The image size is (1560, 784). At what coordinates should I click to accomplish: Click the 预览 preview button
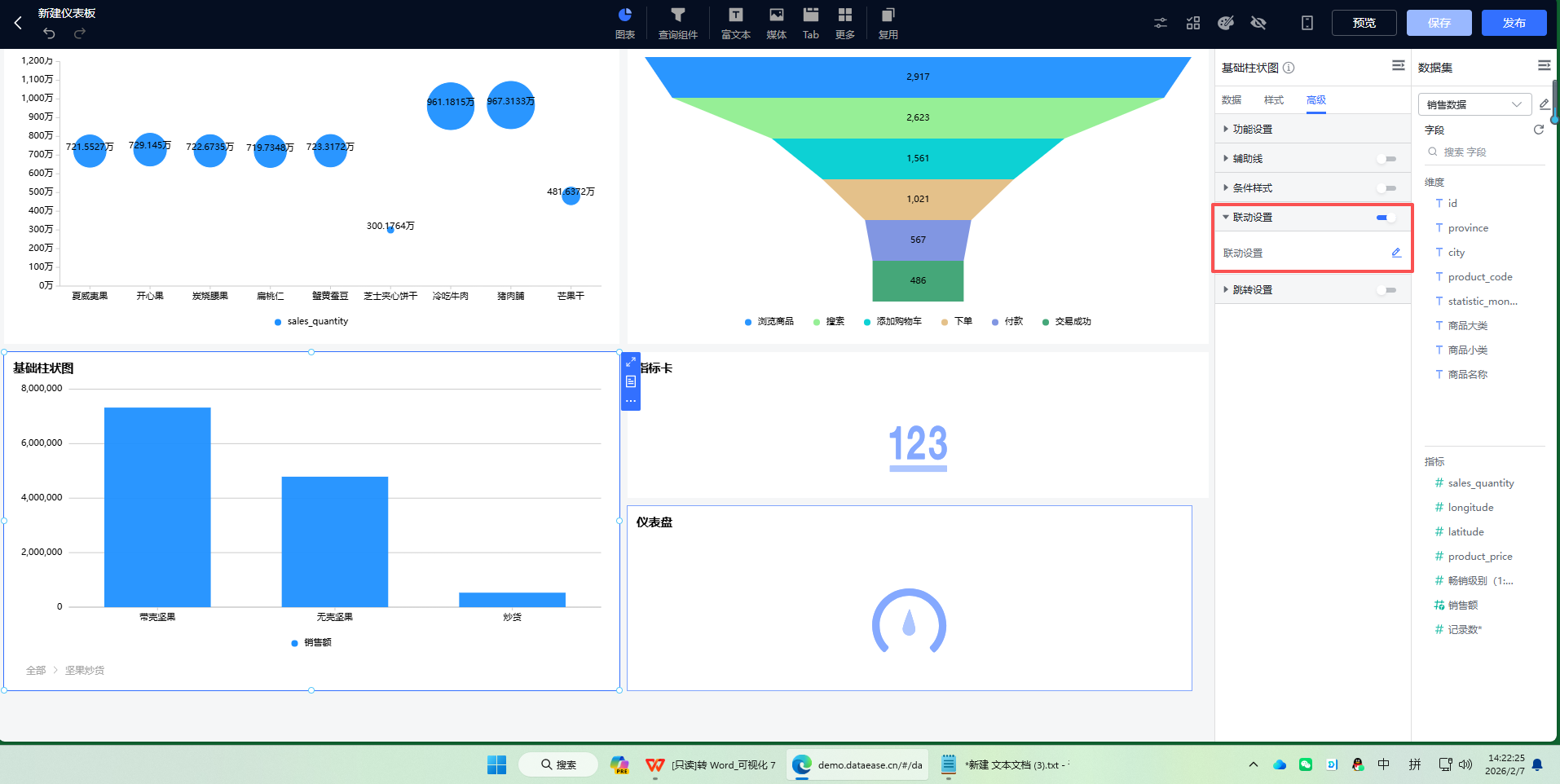1364,23
